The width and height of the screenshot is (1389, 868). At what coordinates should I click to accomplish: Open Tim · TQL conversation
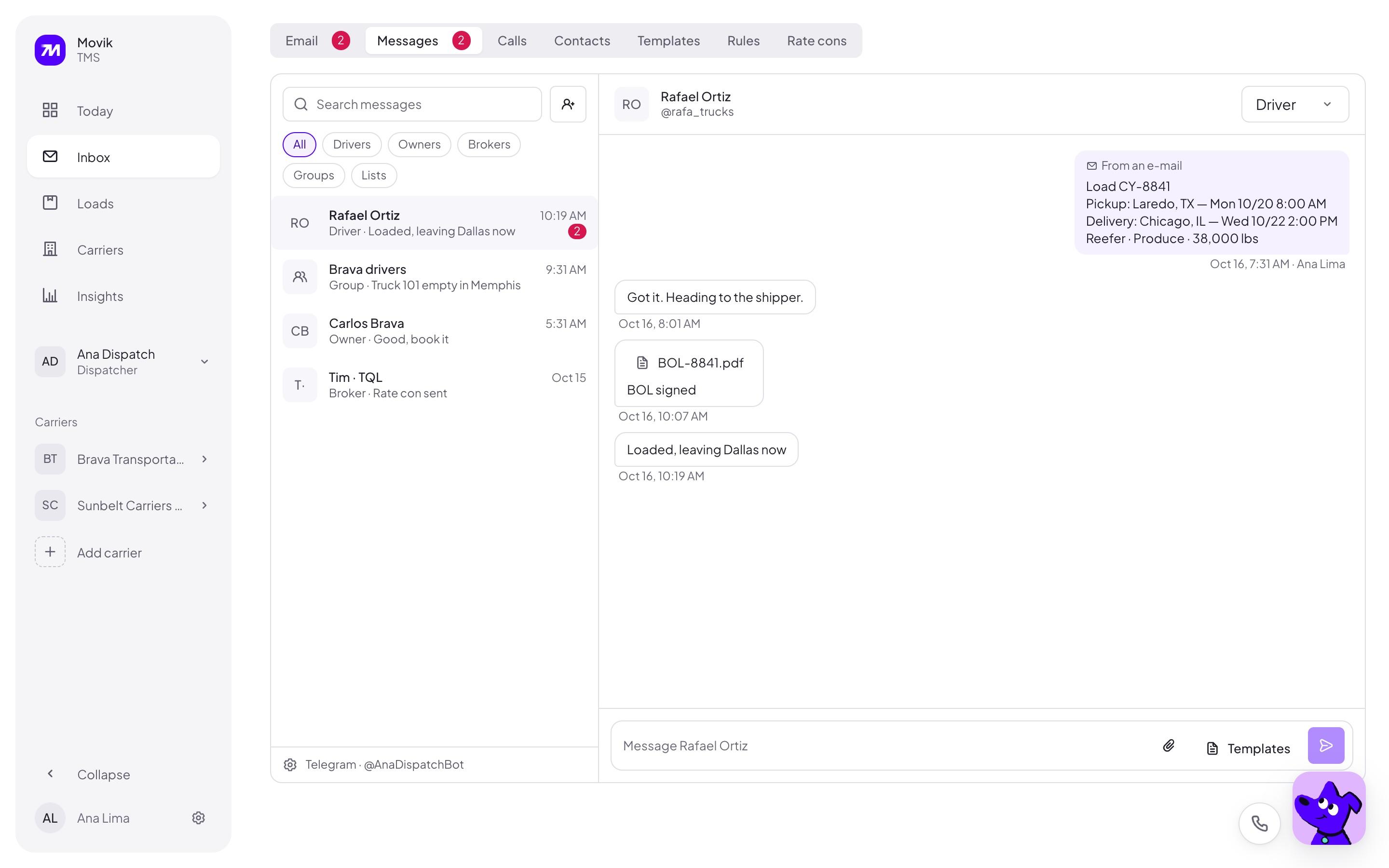point(435,385)
